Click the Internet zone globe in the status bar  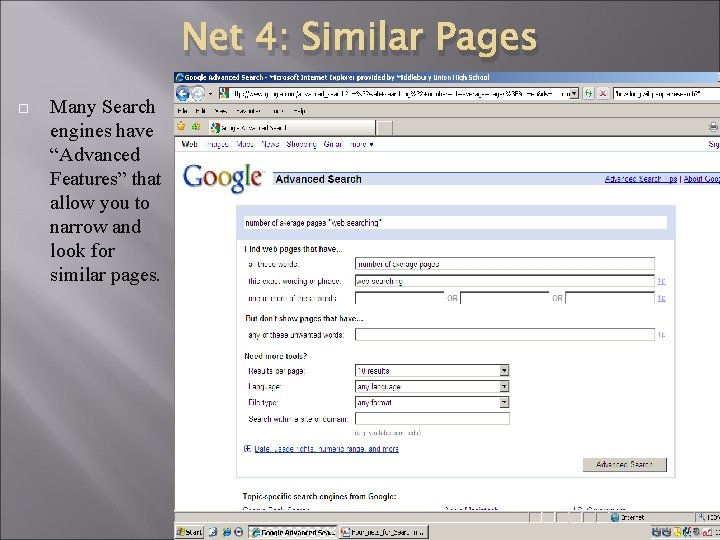tap(615, 518)
